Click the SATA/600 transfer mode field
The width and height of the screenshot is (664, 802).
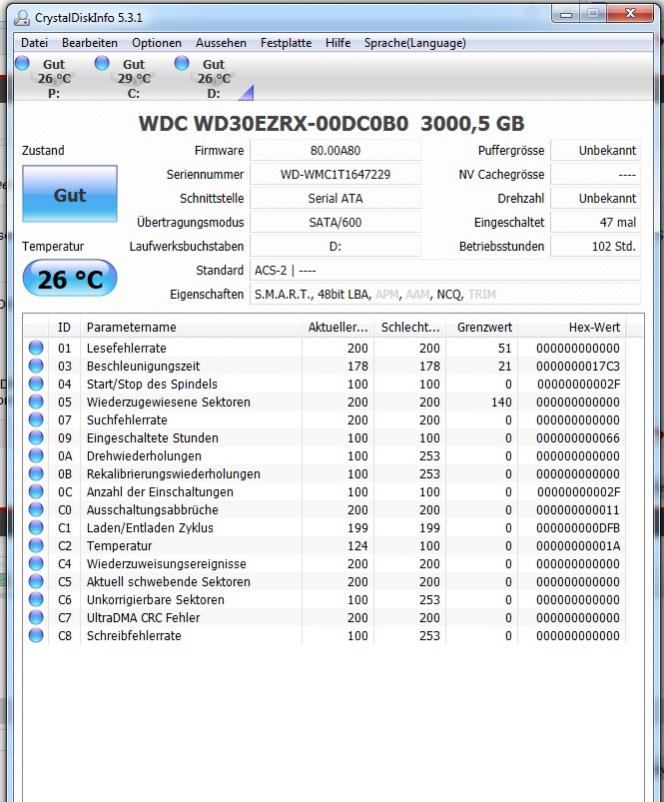335,222
